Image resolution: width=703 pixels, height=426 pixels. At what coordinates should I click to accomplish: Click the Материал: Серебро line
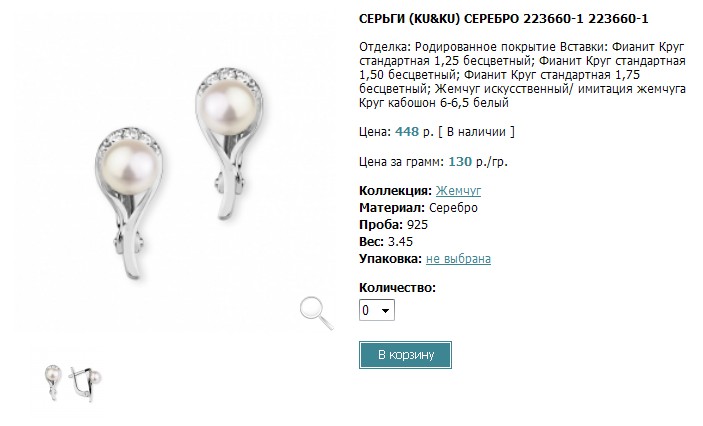point(418,208)
